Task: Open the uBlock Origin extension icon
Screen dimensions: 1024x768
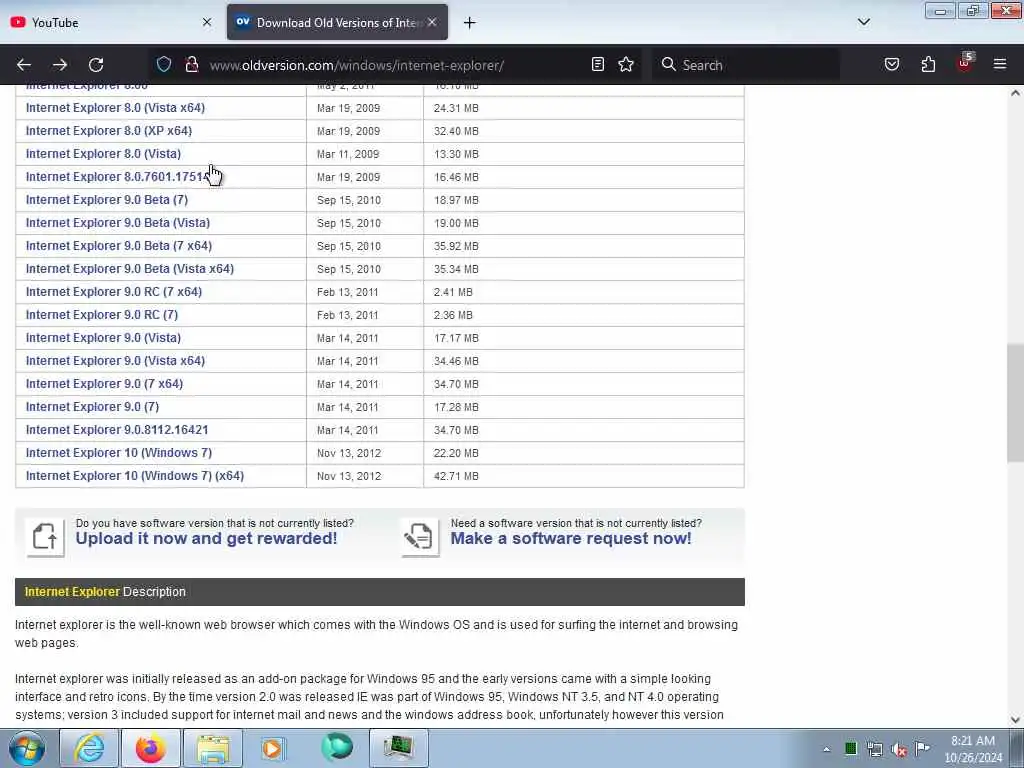Action: pyautogui.click(x=965, y=63)
